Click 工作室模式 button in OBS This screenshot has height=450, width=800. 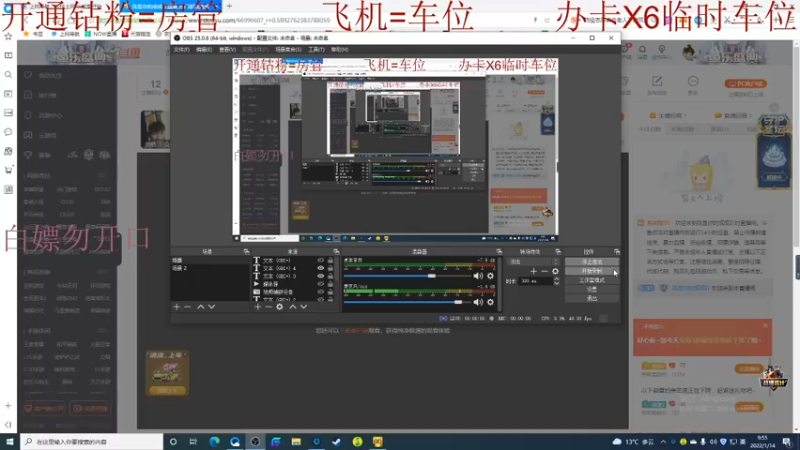(592, 280)
